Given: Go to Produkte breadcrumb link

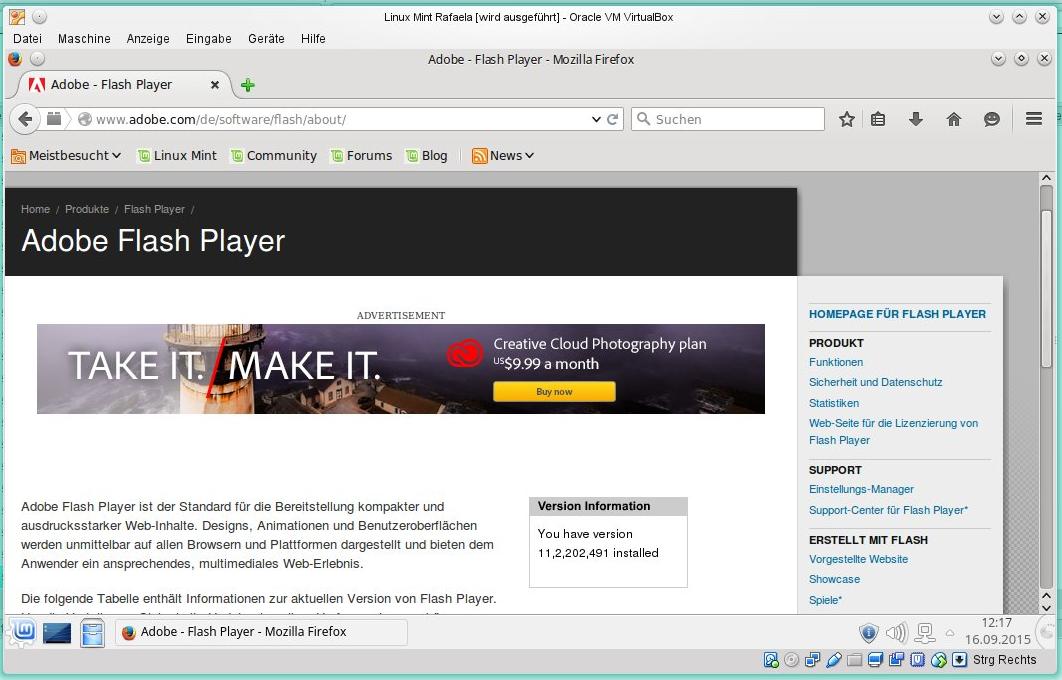Looking at the screenshot, I should coord(87,209).
